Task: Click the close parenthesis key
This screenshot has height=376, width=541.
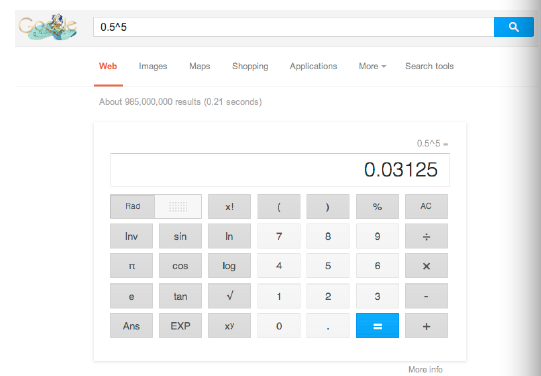Action: 328,206
